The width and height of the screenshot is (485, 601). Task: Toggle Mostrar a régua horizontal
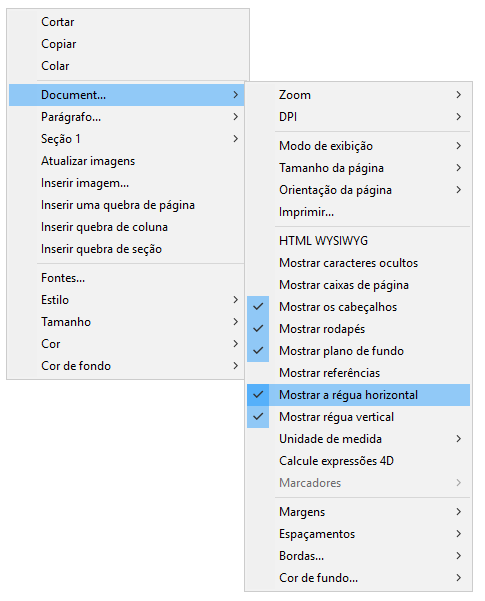(358, 395)
